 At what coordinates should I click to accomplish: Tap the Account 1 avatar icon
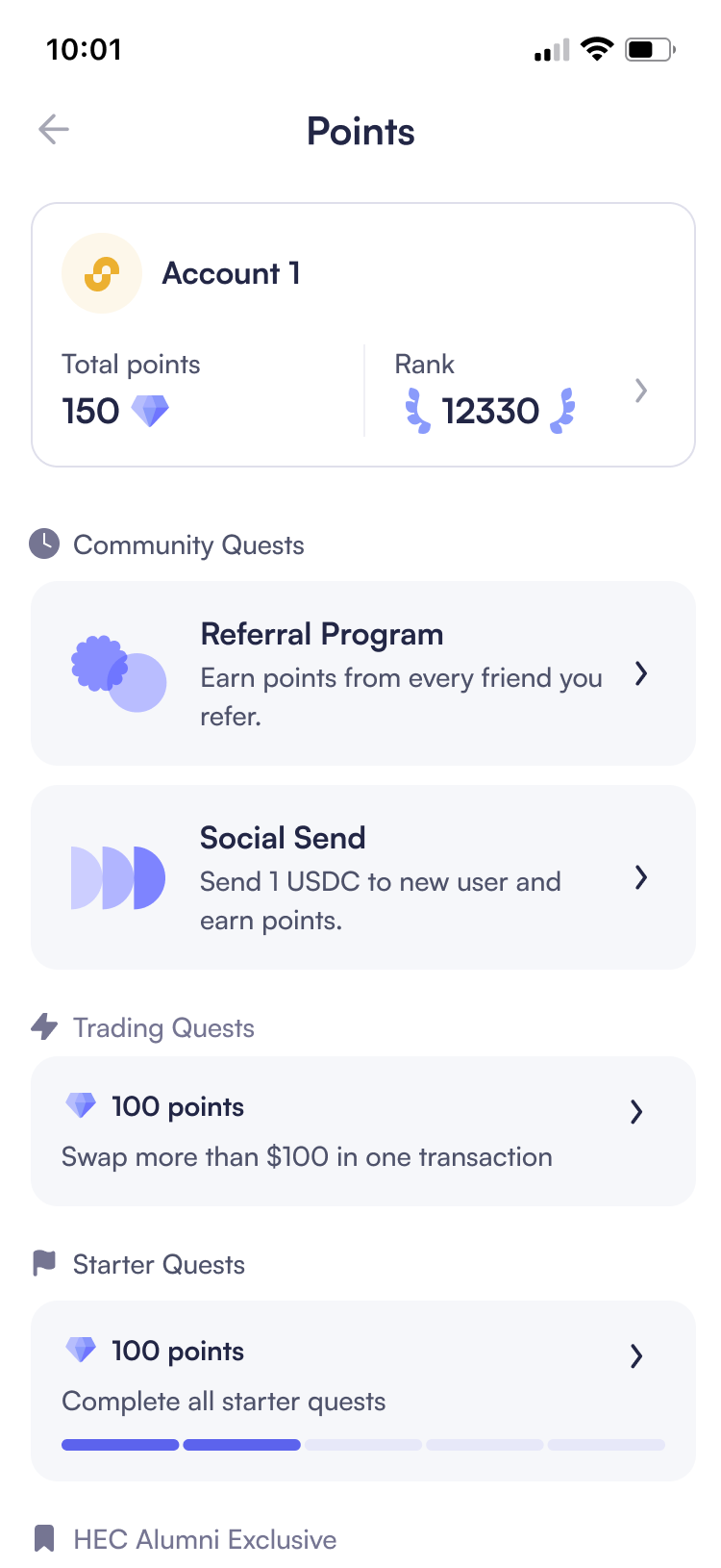(102, 273)
